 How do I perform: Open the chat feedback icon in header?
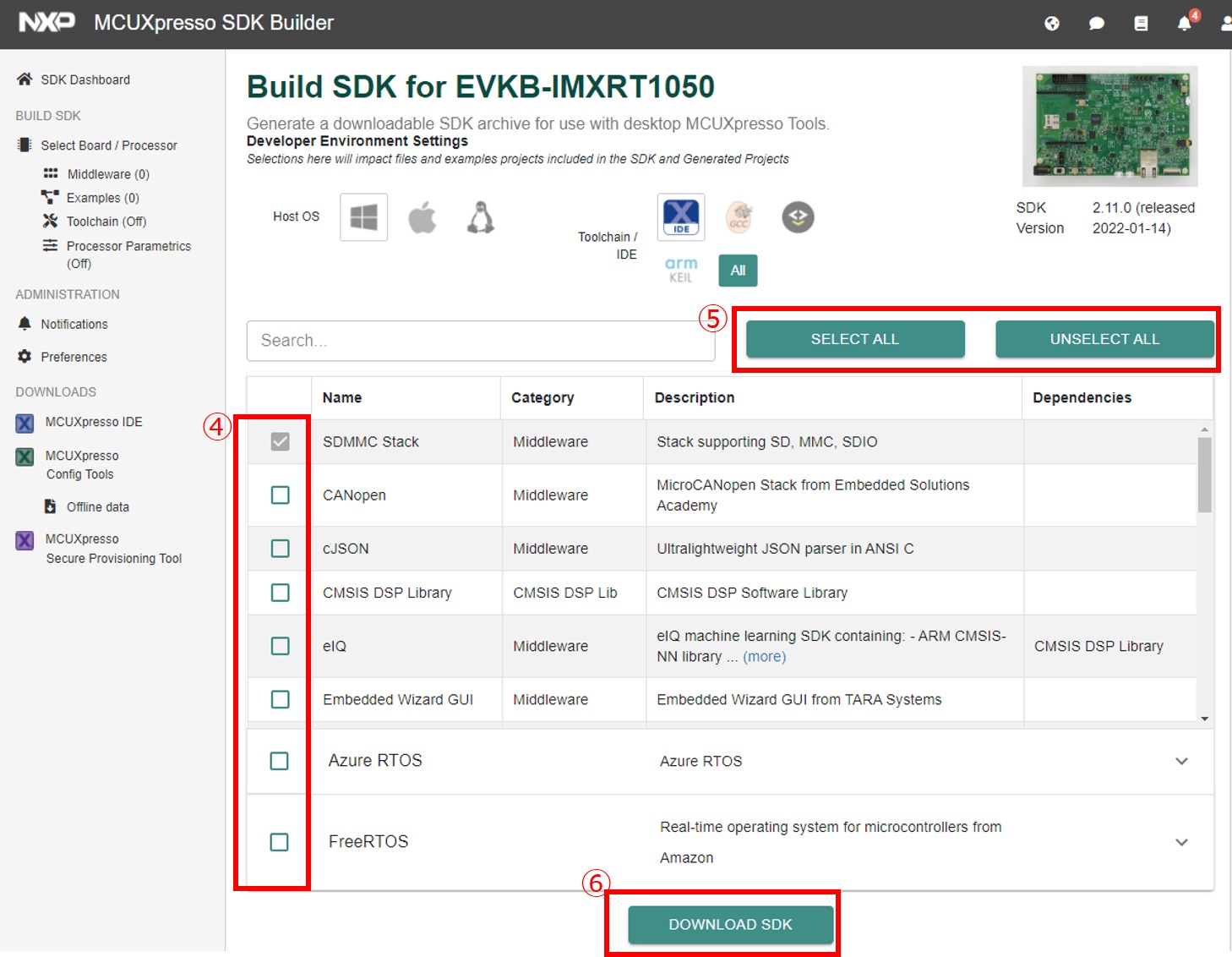[1097, 24]
